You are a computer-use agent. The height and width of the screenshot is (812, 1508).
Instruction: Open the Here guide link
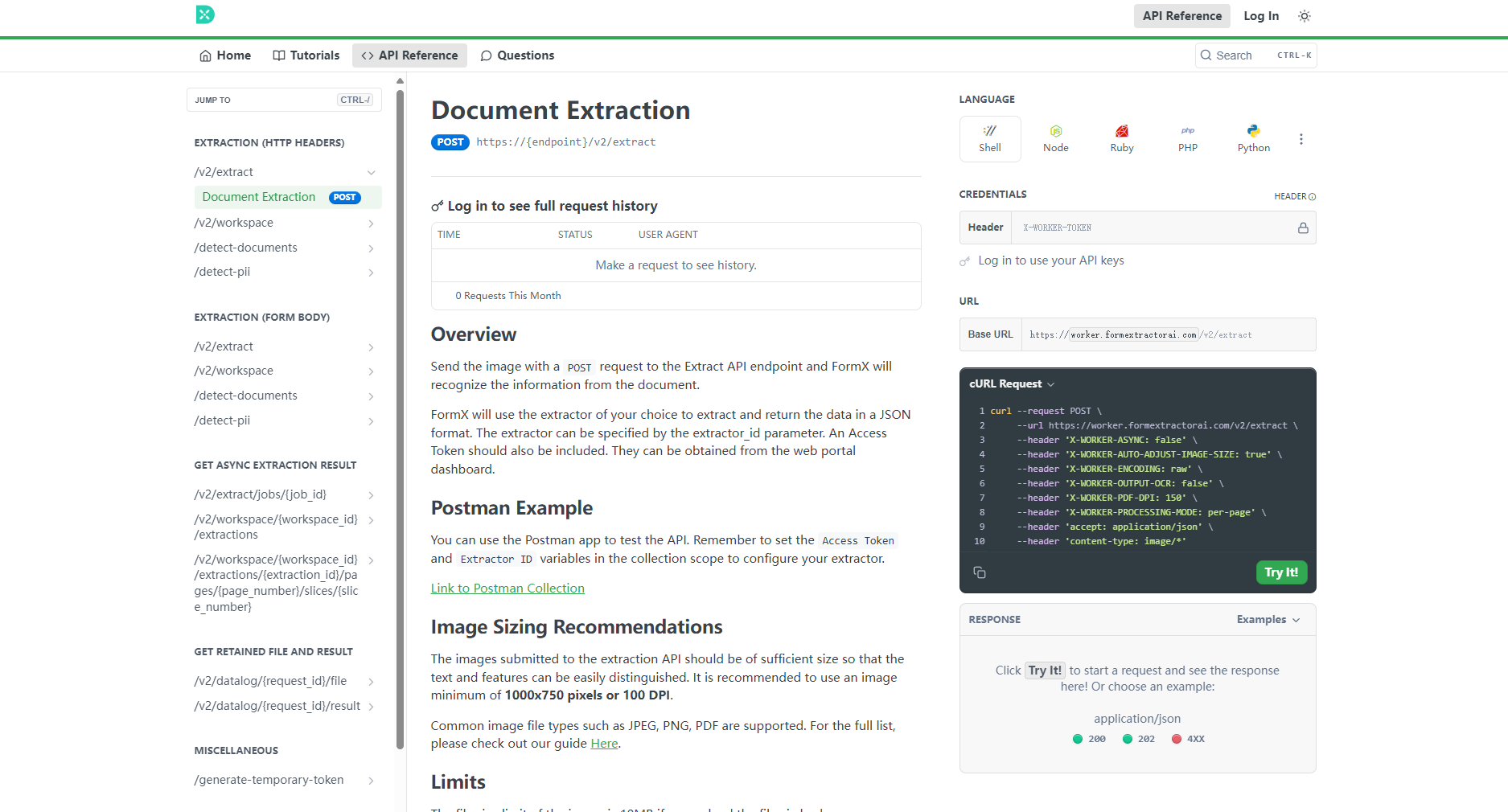(604, 744)
